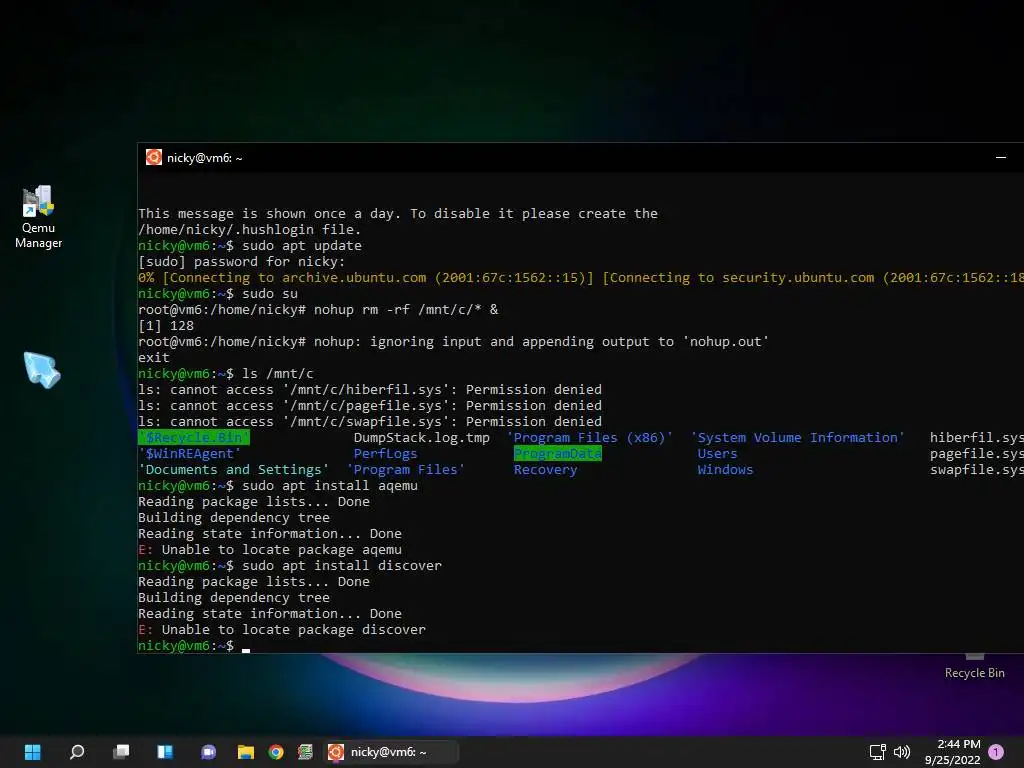Image resolution: width=1024 pixels, height=768 pixels.
Task: Click 'Program Files' without x86 in listing
Action: [406, 470]
